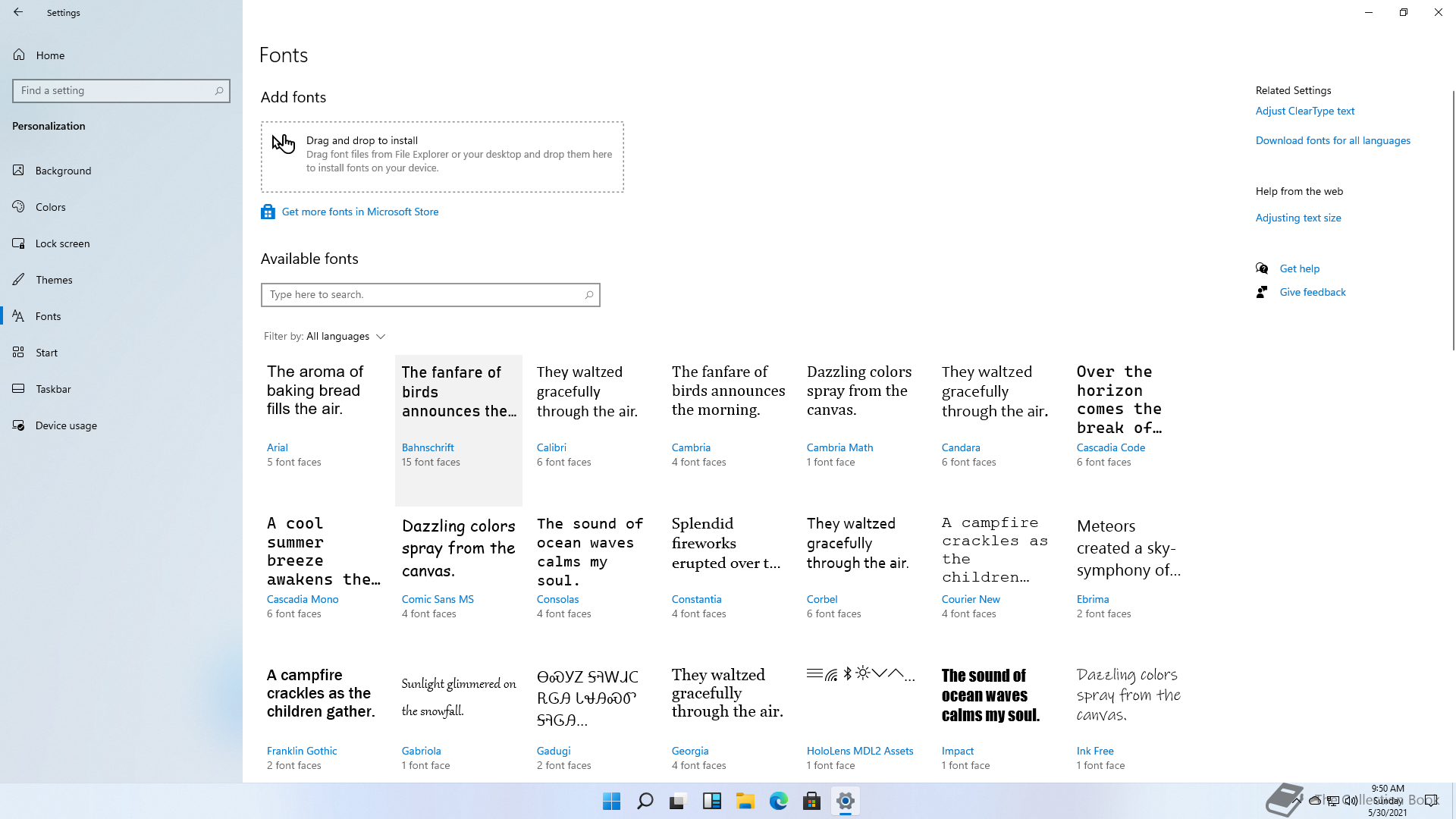Open Task View on the taskbar
1456x819 pixels.
click(x=678, y=801)
